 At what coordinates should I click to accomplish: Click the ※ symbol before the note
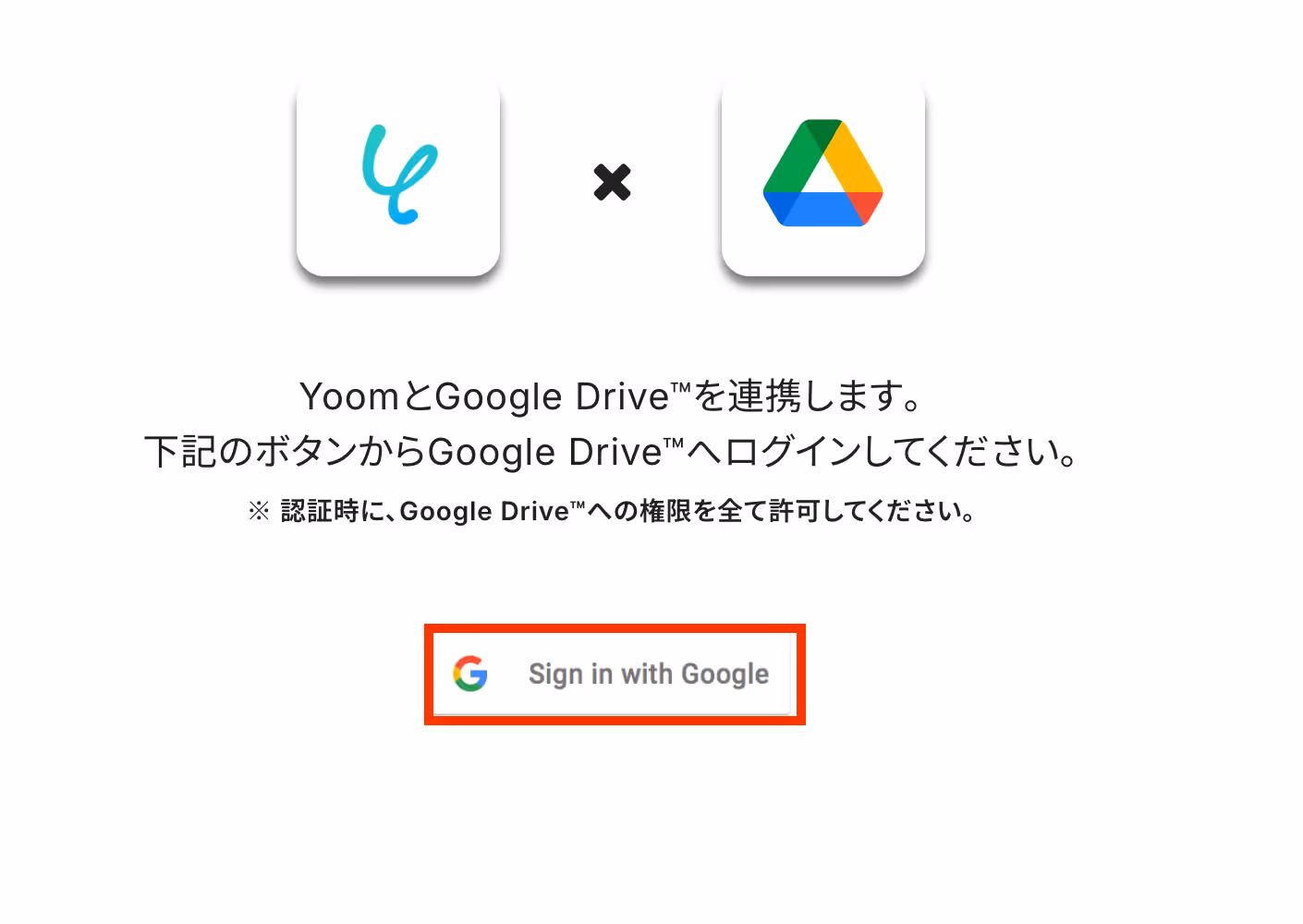coord(259,511)
